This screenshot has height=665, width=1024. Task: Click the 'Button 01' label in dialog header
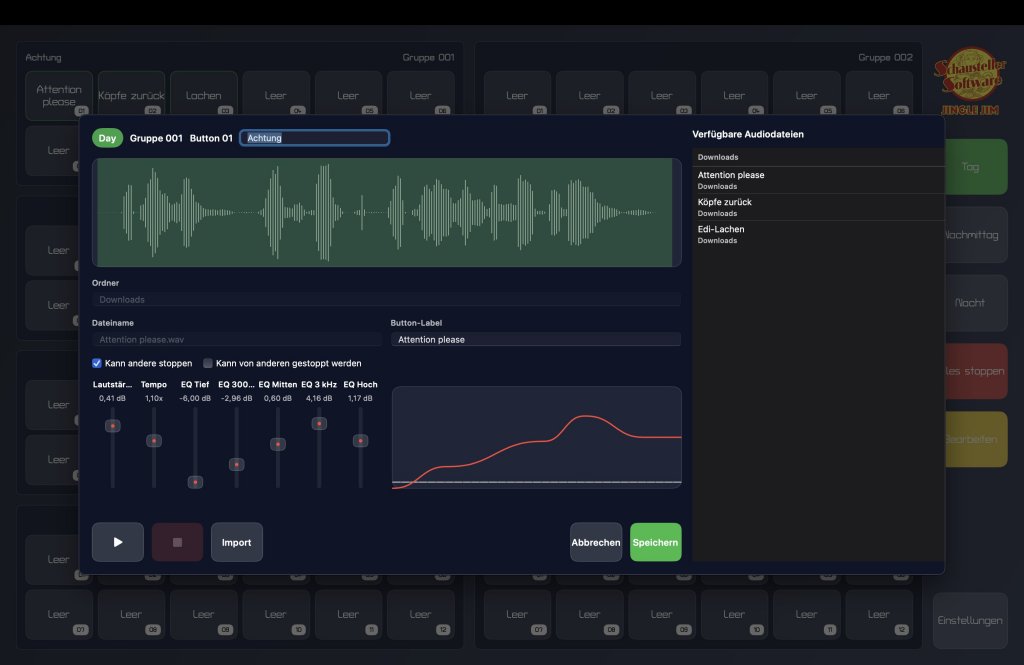[211, 138]
